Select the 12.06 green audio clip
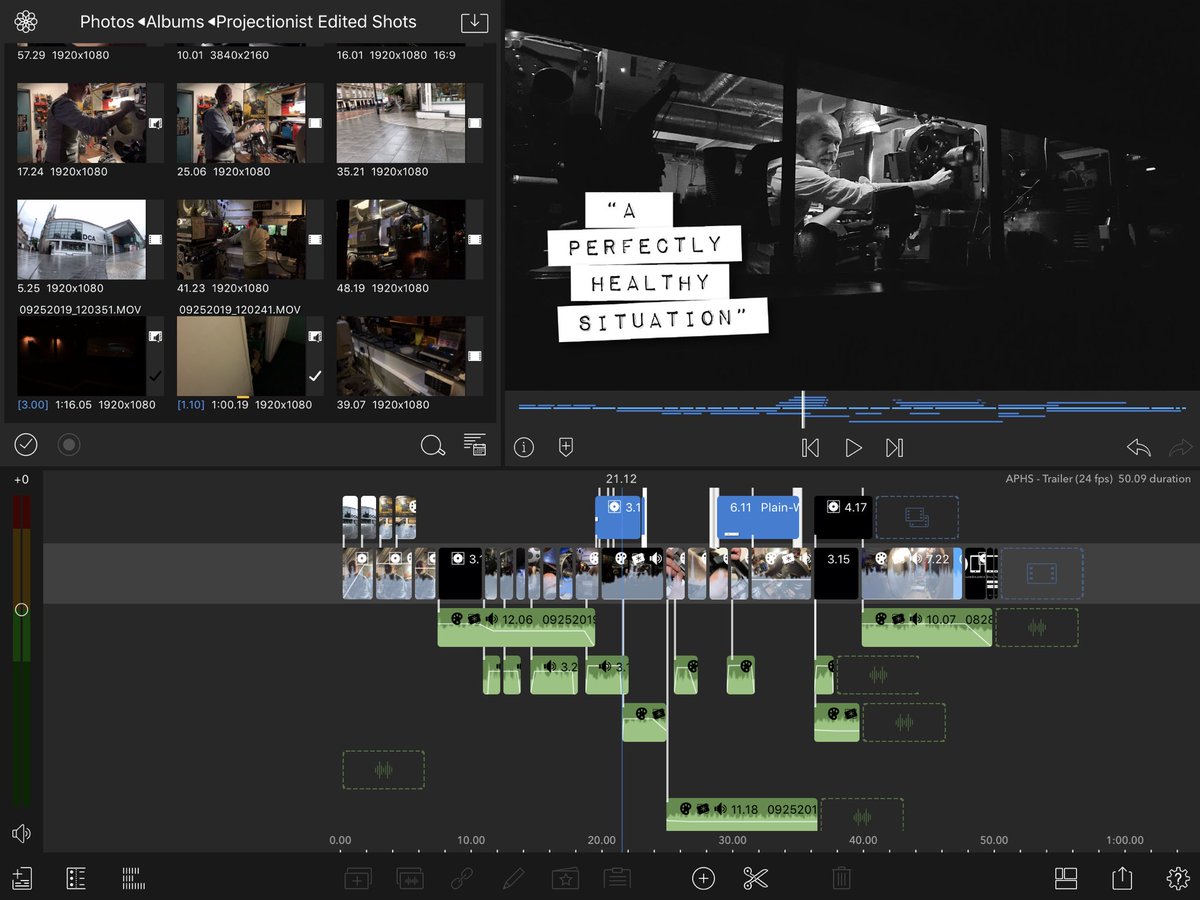Viewport: 1200px width, 900px height. [x=516, y=627]
